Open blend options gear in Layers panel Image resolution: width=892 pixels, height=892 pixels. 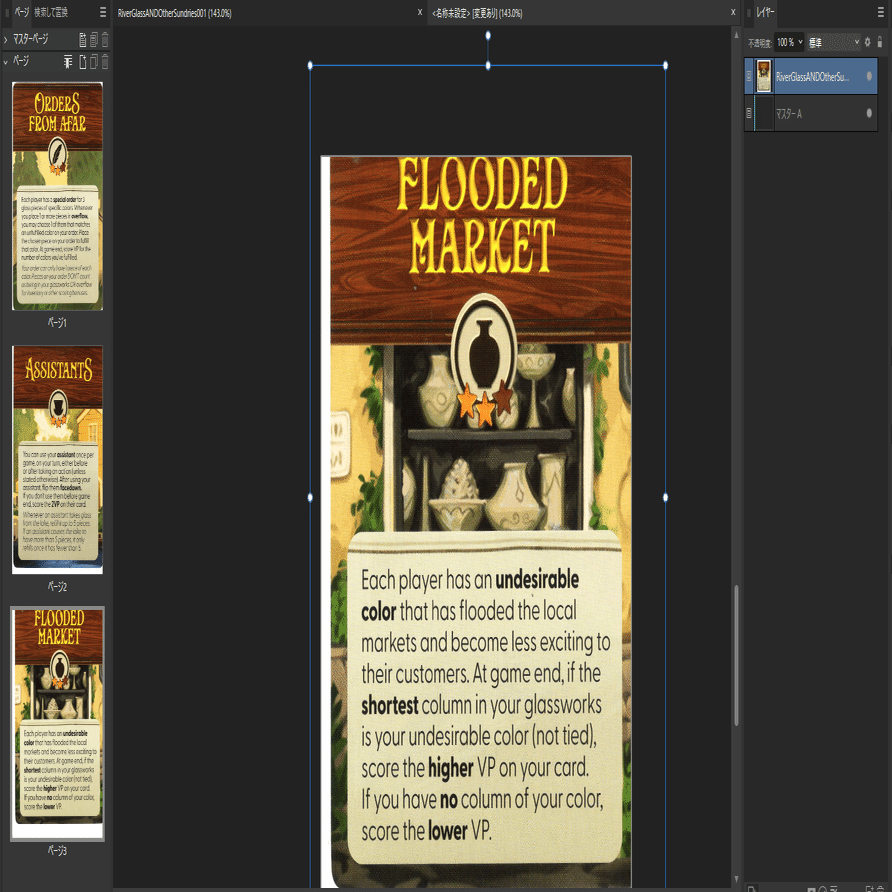pos(868,42)
